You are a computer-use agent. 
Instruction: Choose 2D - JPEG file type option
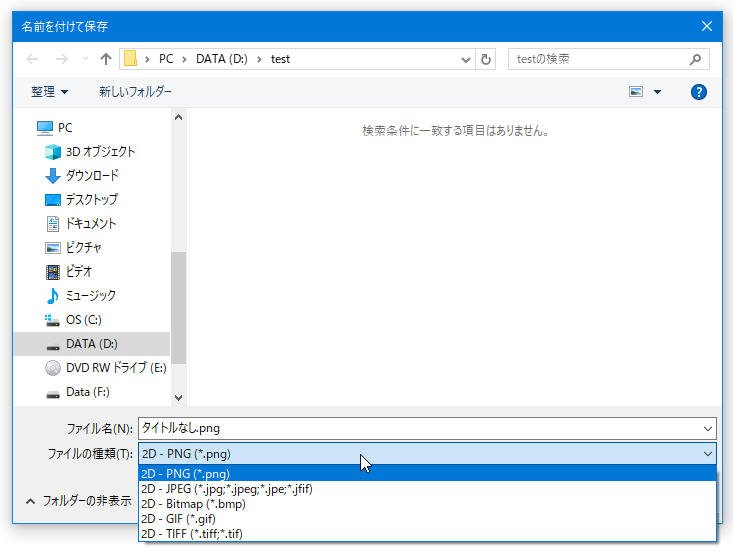(428, 489)
